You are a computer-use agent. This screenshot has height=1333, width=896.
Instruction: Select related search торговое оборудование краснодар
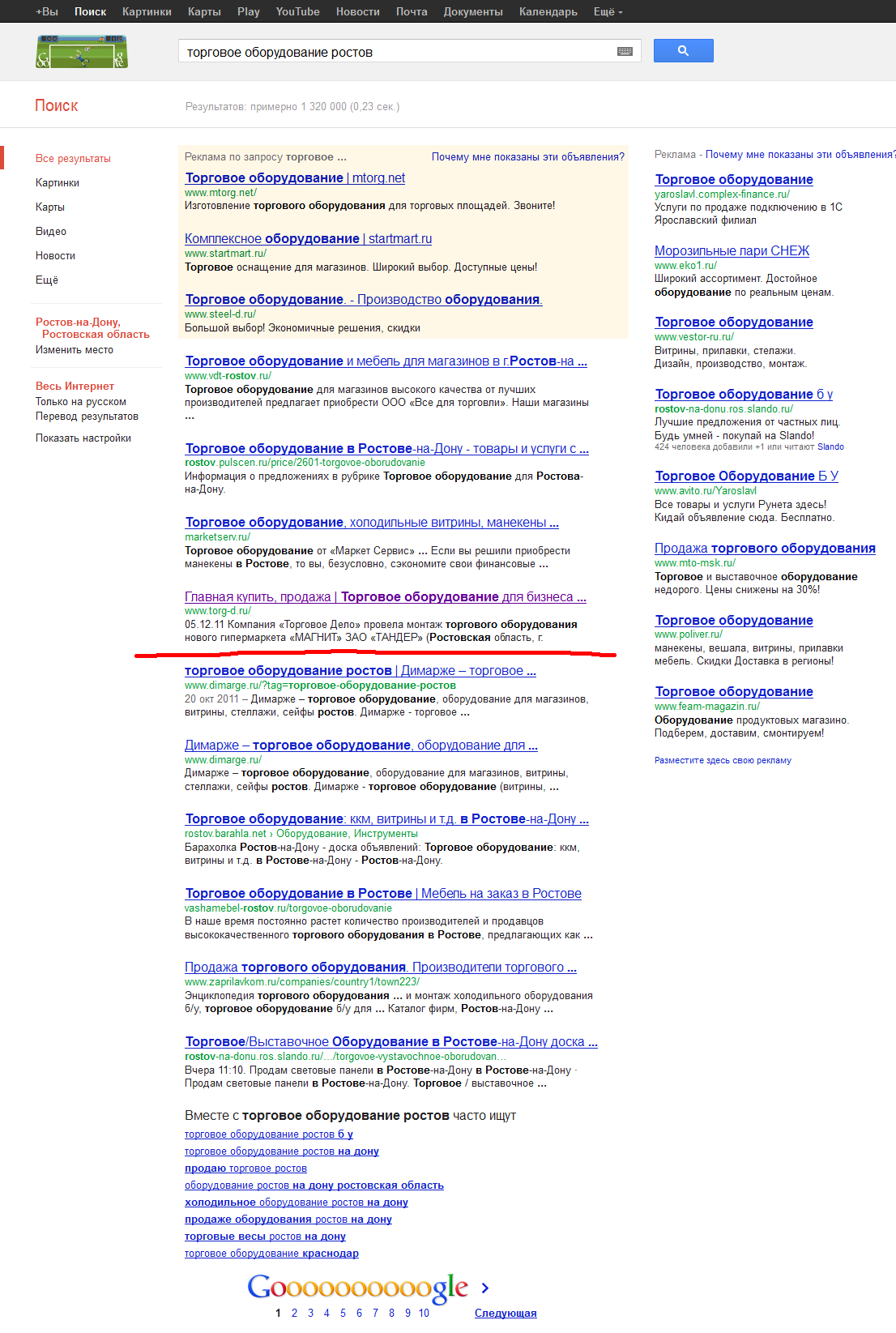271,1254
